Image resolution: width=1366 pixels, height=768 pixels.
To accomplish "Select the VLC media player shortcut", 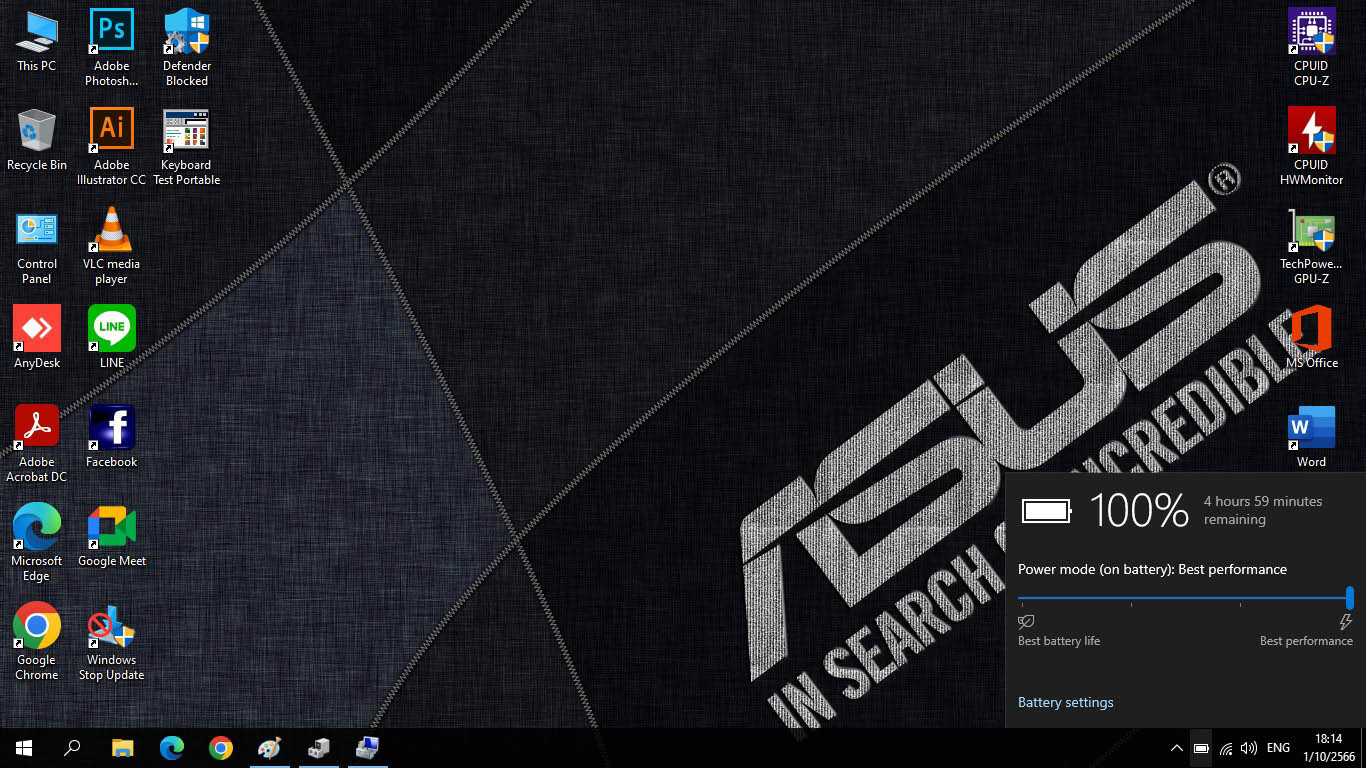I will click(x=112, y=246).
